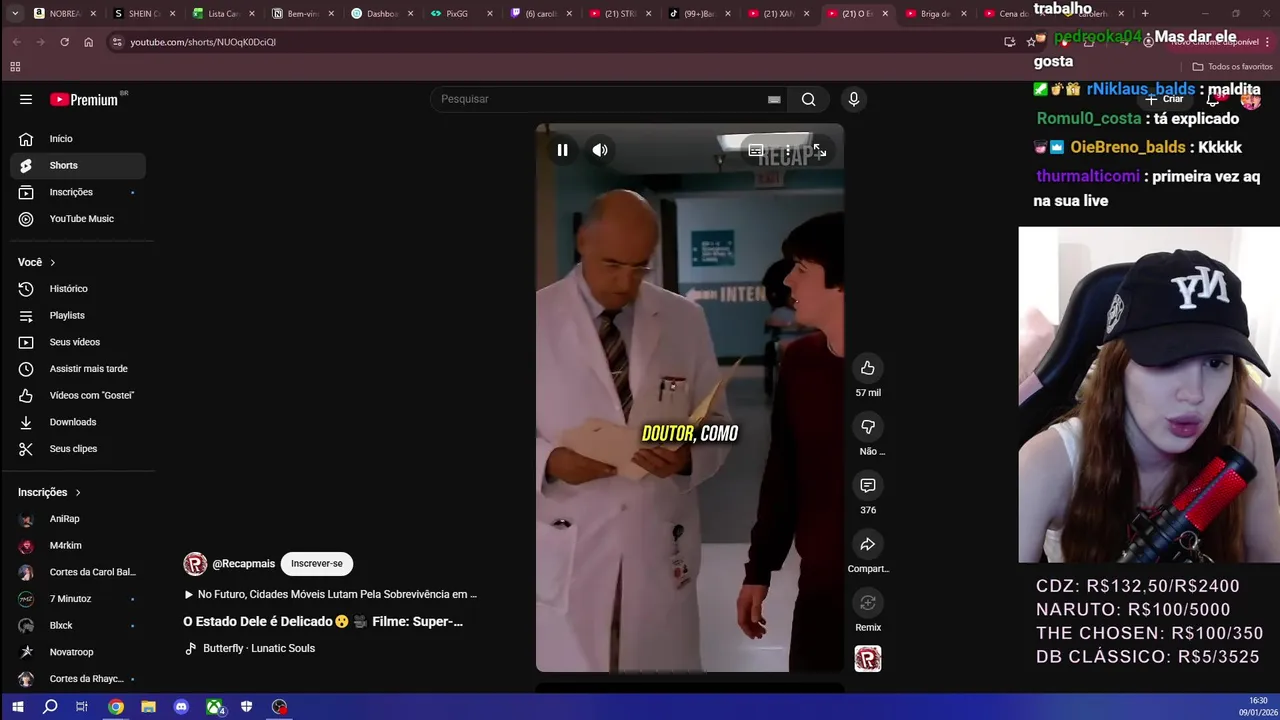Select Shorts in the sidebar
The image size is (1280, 720).
tap(78, 165)
